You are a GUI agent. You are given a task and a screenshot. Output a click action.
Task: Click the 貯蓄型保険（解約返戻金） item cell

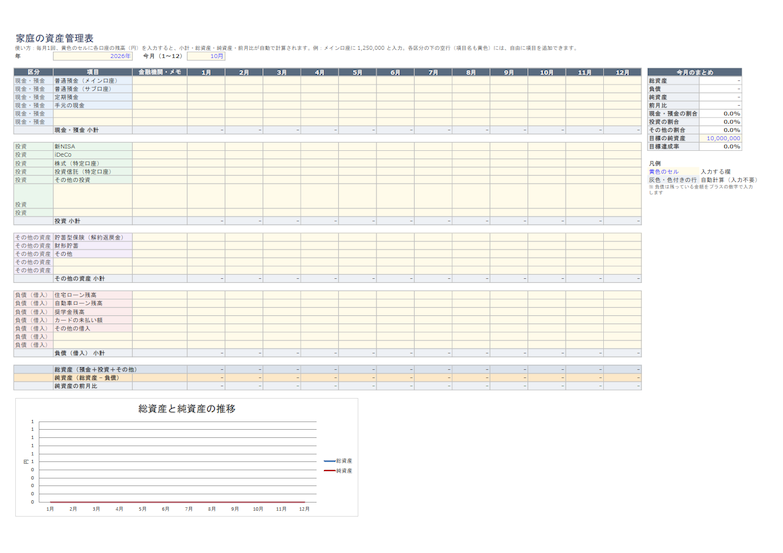[x=93, y=237]
